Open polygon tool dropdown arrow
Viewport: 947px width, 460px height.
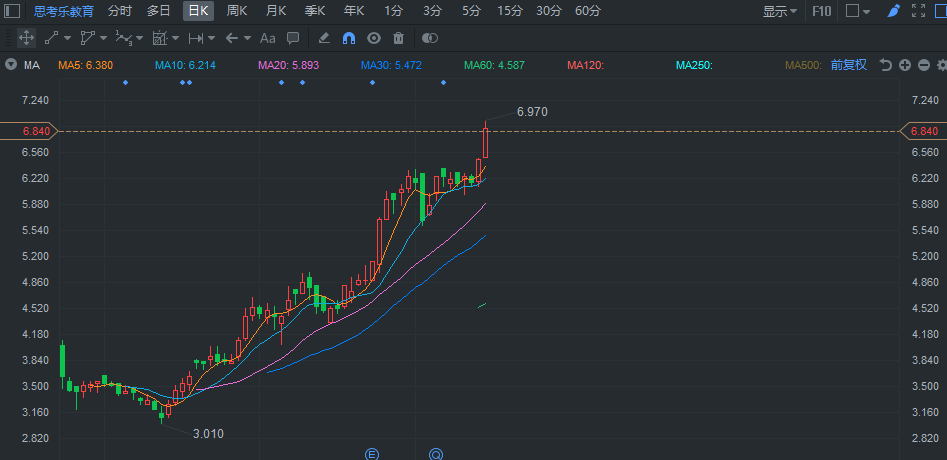[x=103, y=39]
